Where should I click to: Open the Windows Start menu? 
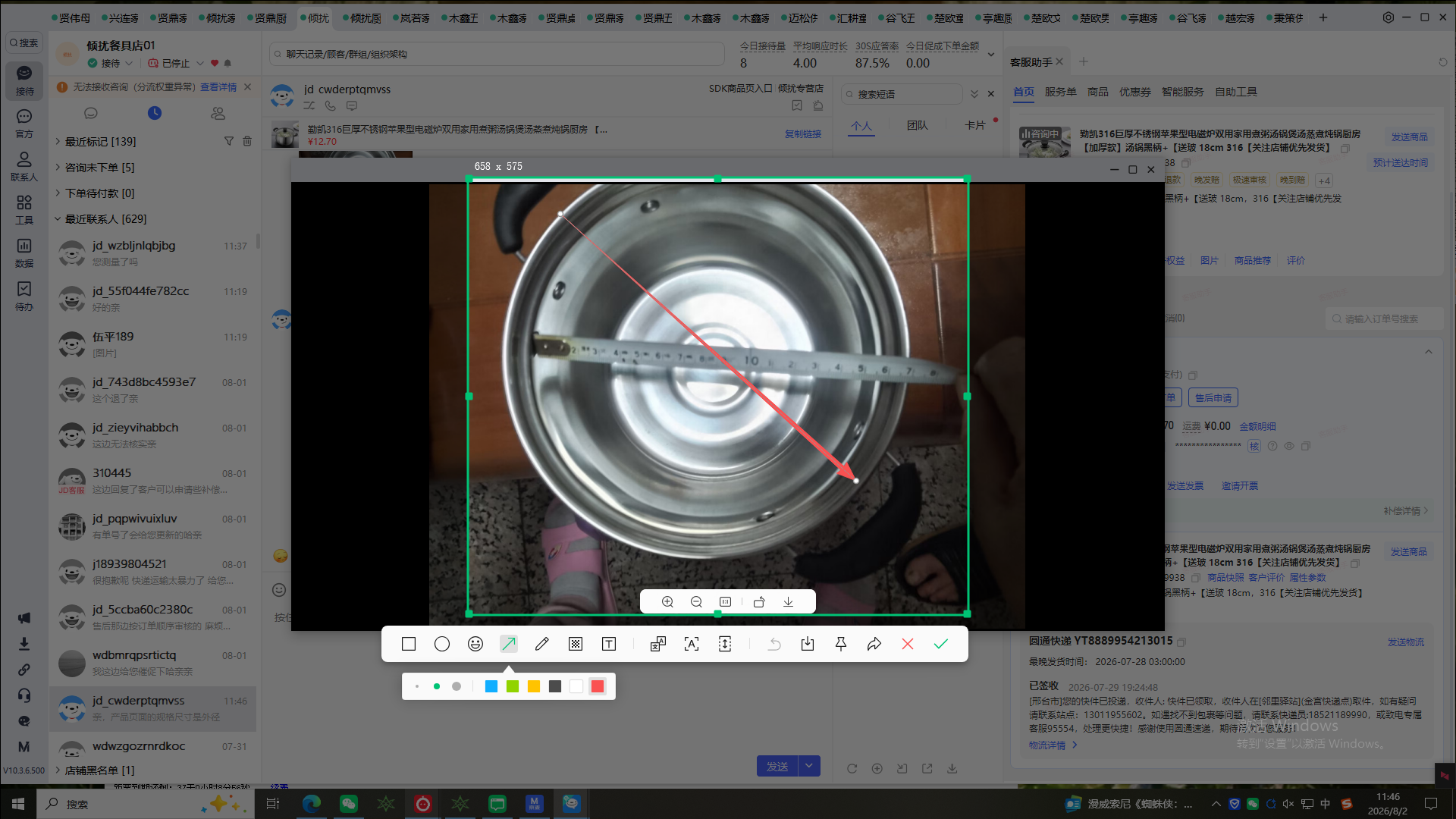pos(18,804)
